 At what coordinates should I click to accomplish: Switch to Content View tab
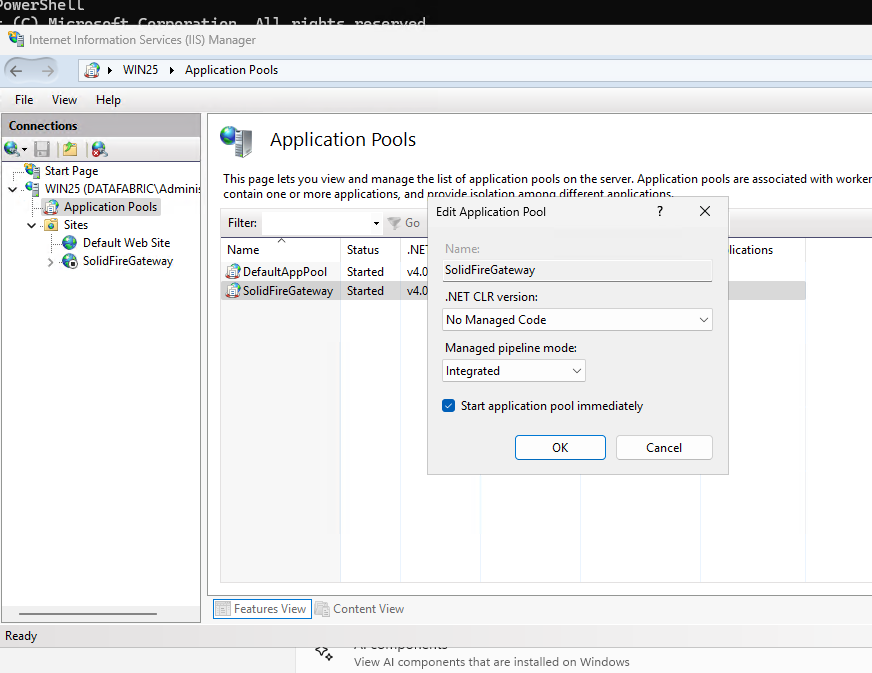pos(359,609)
